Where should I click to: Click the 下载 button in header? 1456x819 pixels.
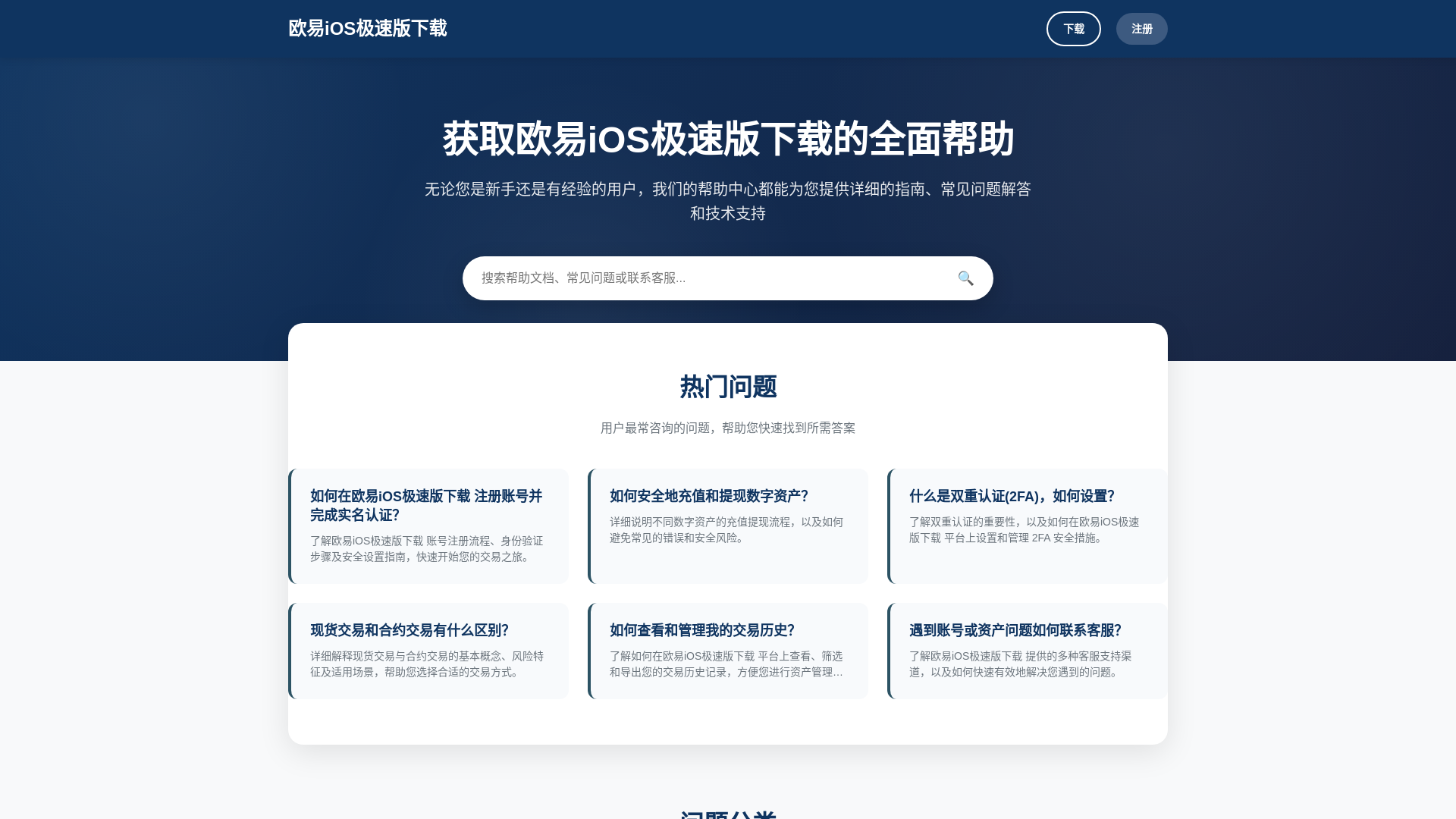(1074, 29)
